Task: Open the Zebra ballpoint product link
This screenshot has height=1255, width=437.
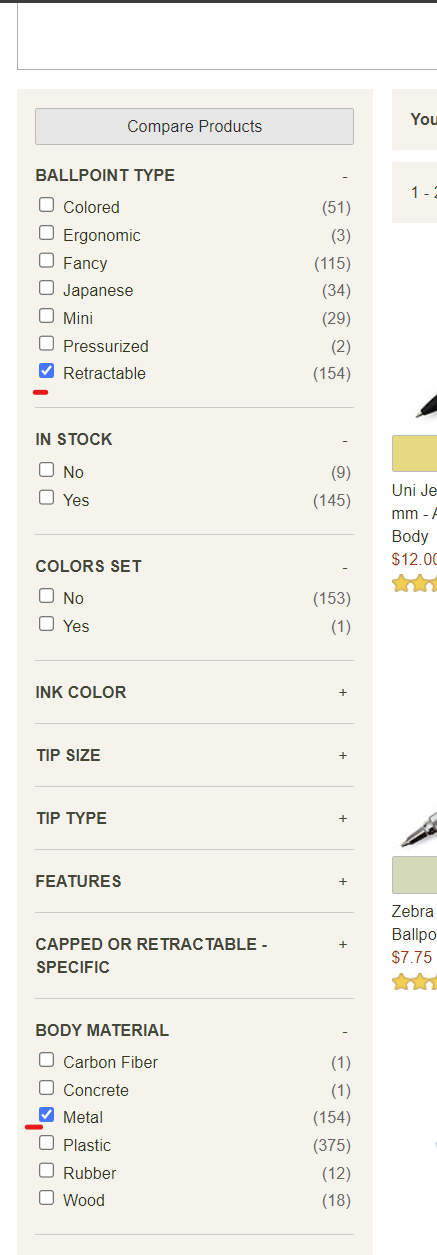Action: [413, 923]
